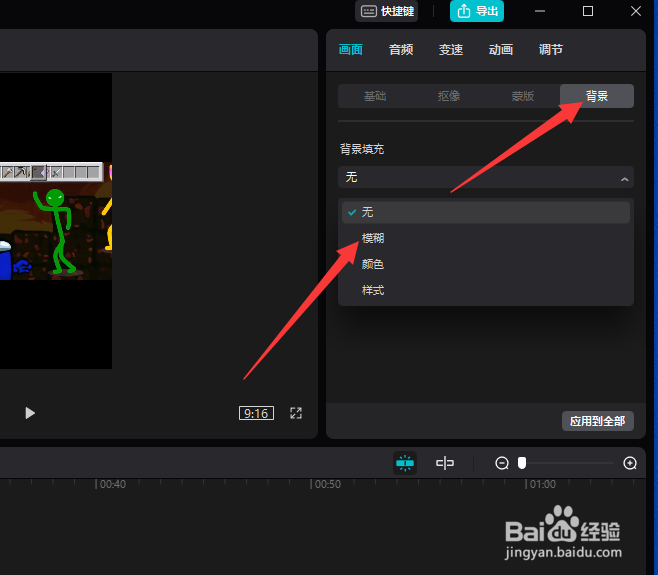658x575 pixels.
Task: Choose 颜色 color background fill
Action: click(486, 264)
